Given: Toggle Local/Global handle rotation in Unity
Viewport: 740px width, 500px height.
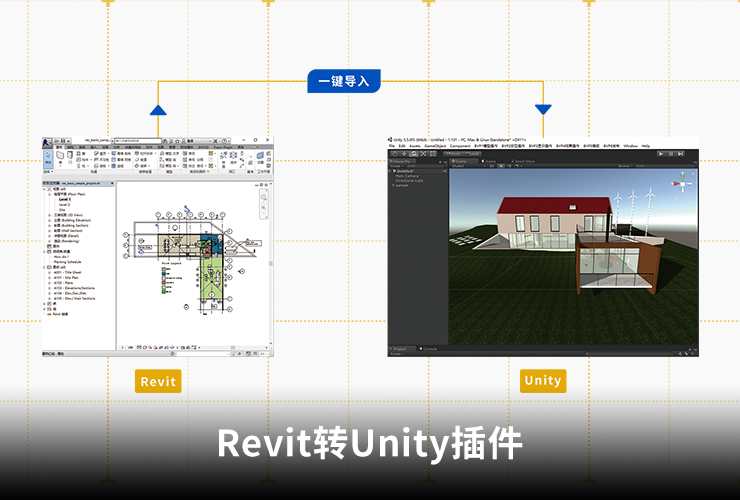Looking at the screenshot, I should click(471, 154).
